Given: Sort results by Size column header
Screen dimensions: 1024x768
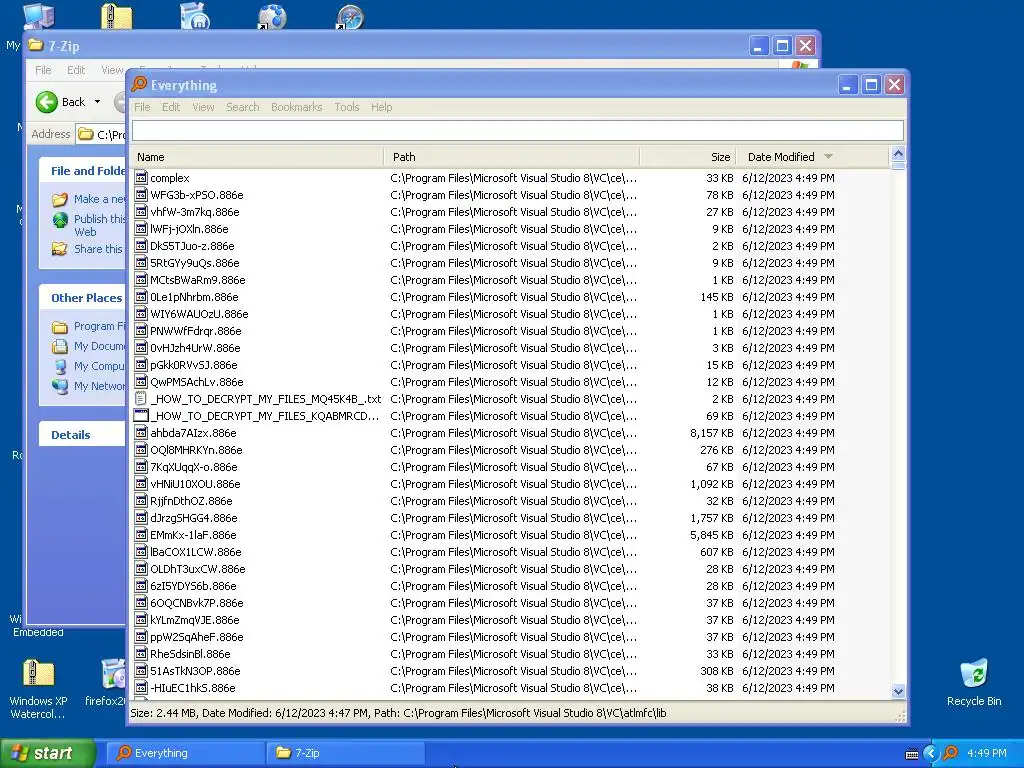Looking at the screenshot, I should tap(688, 157).
